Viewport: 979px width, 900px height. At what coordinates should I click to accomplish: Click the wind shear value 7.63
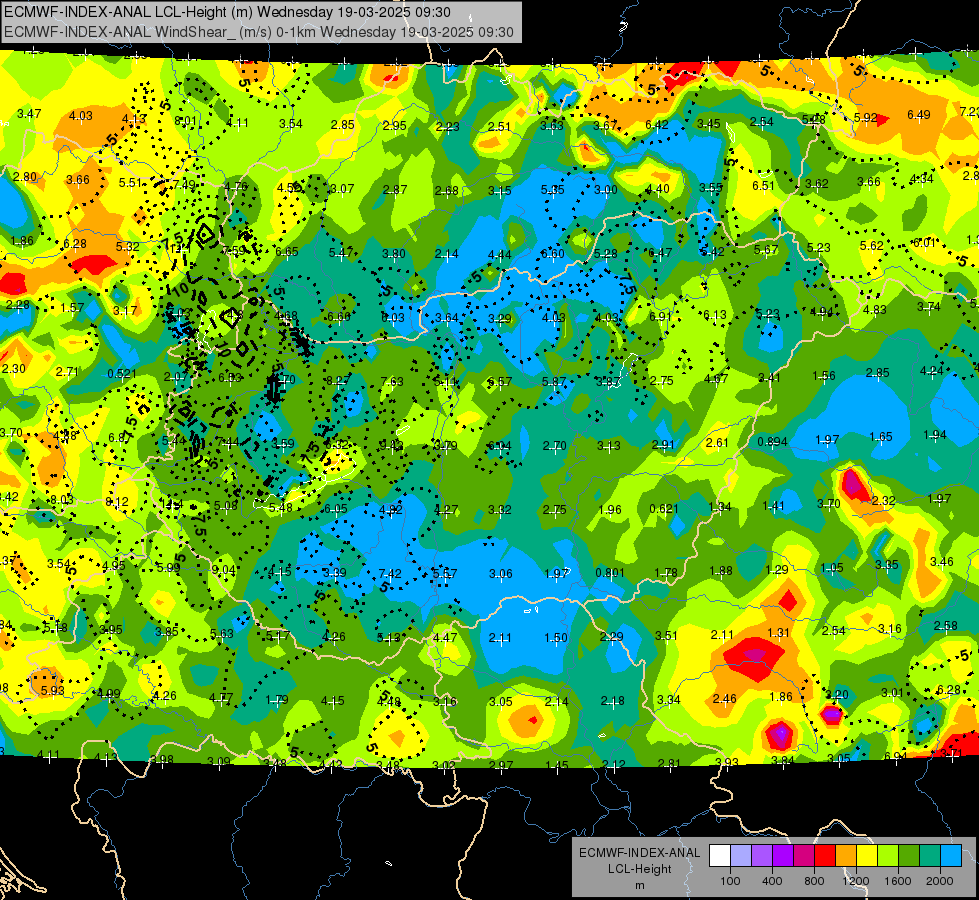point(391,381)
